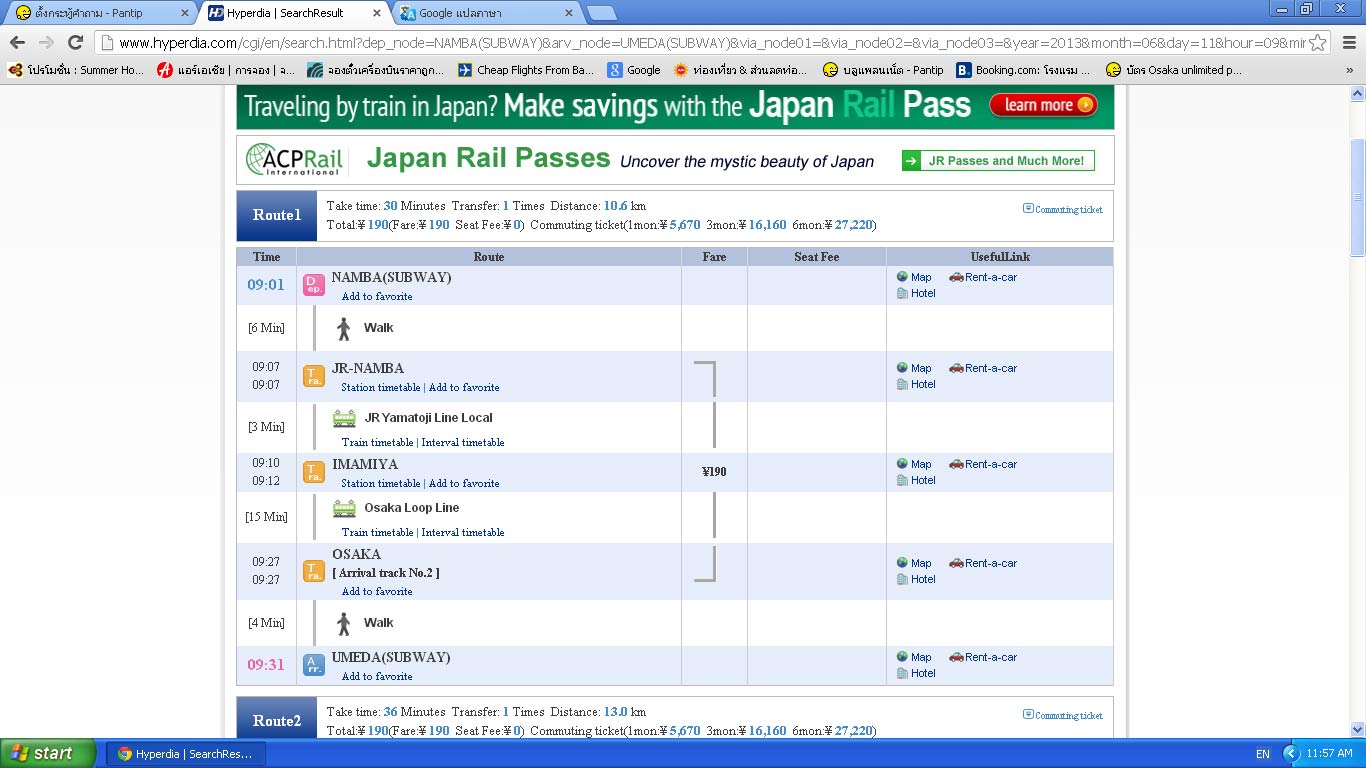
Task: Add UMEDA(SUBWAY) to favorite
Action: tap(377, 676)
